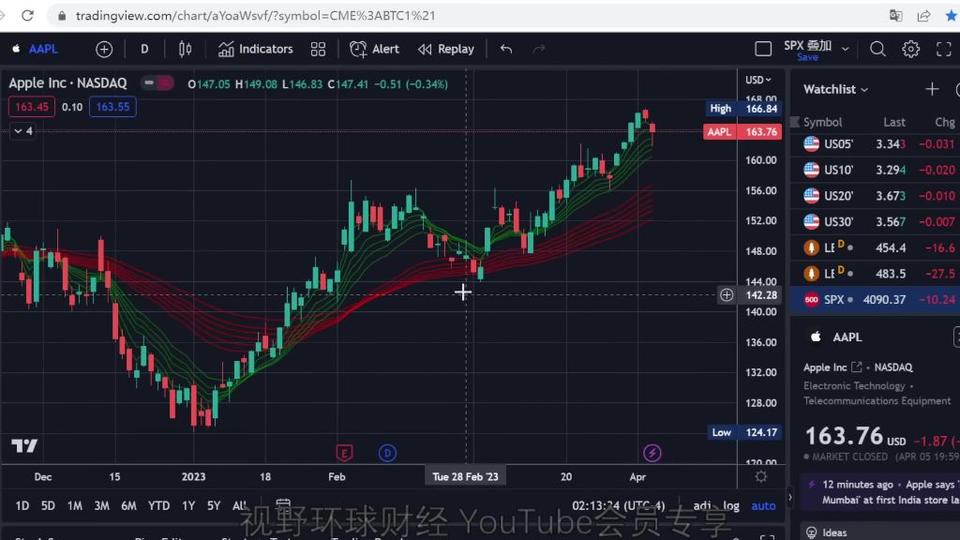Screen dimensions: 960x540
Task: Enter fullscreen mode
Action: 943,49
